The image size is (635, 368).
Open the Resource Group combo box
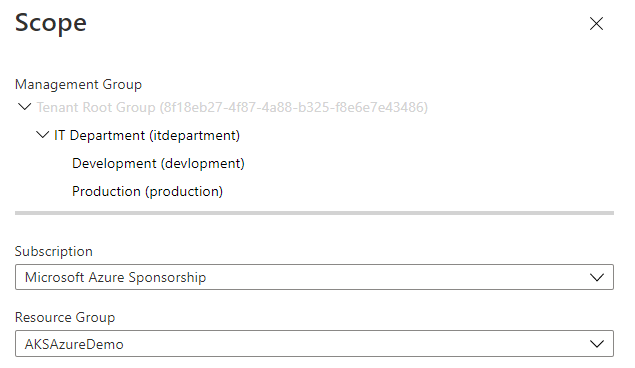314,344
